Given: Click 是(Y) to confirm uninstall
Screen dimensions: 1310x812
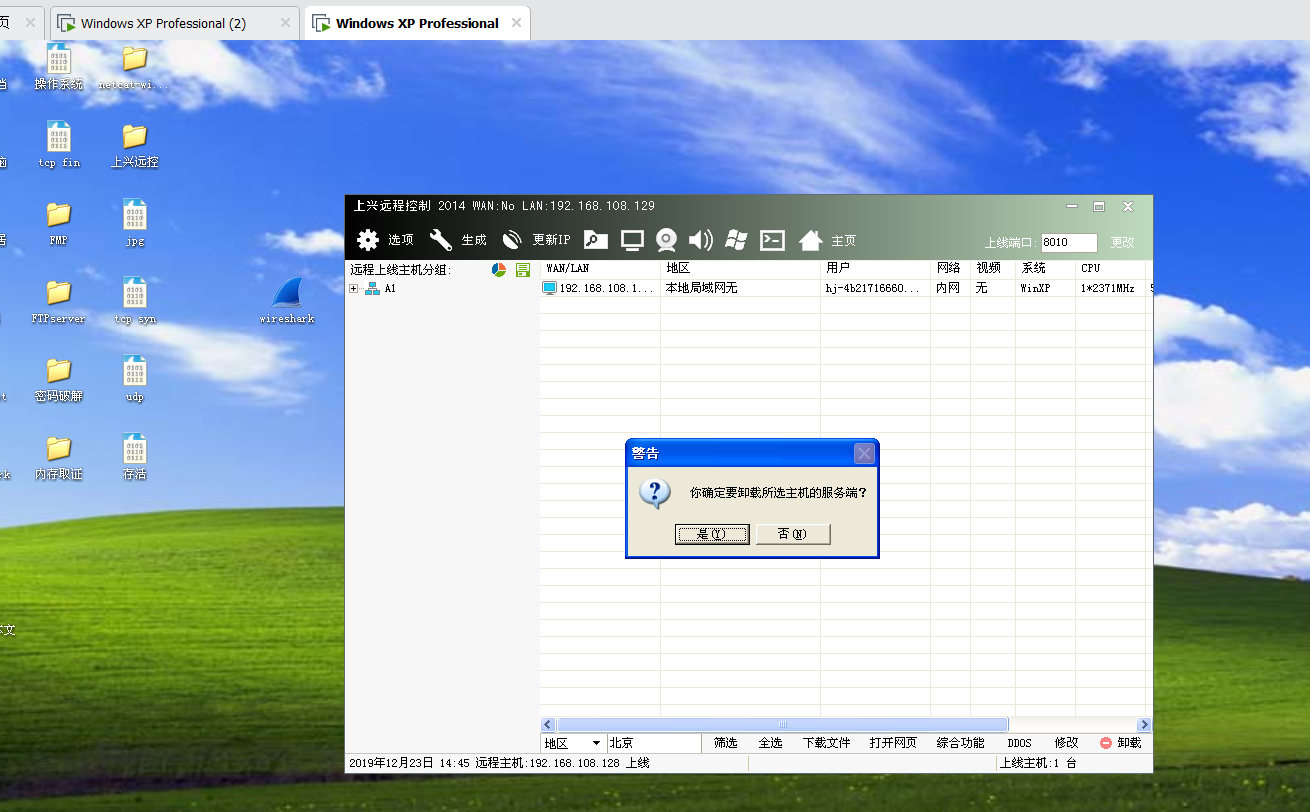Looking at the screenshot, I should [x=712, y=534].
